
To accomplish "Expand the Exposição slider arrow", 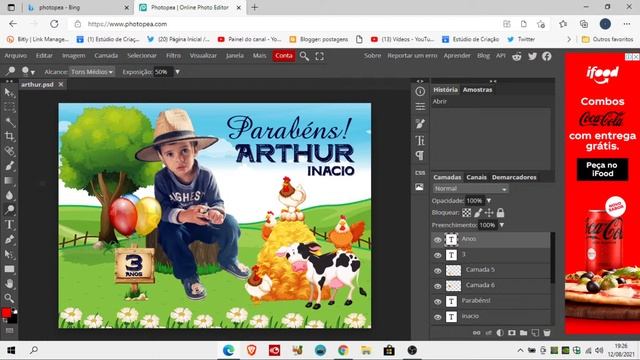I will [178, 72].
